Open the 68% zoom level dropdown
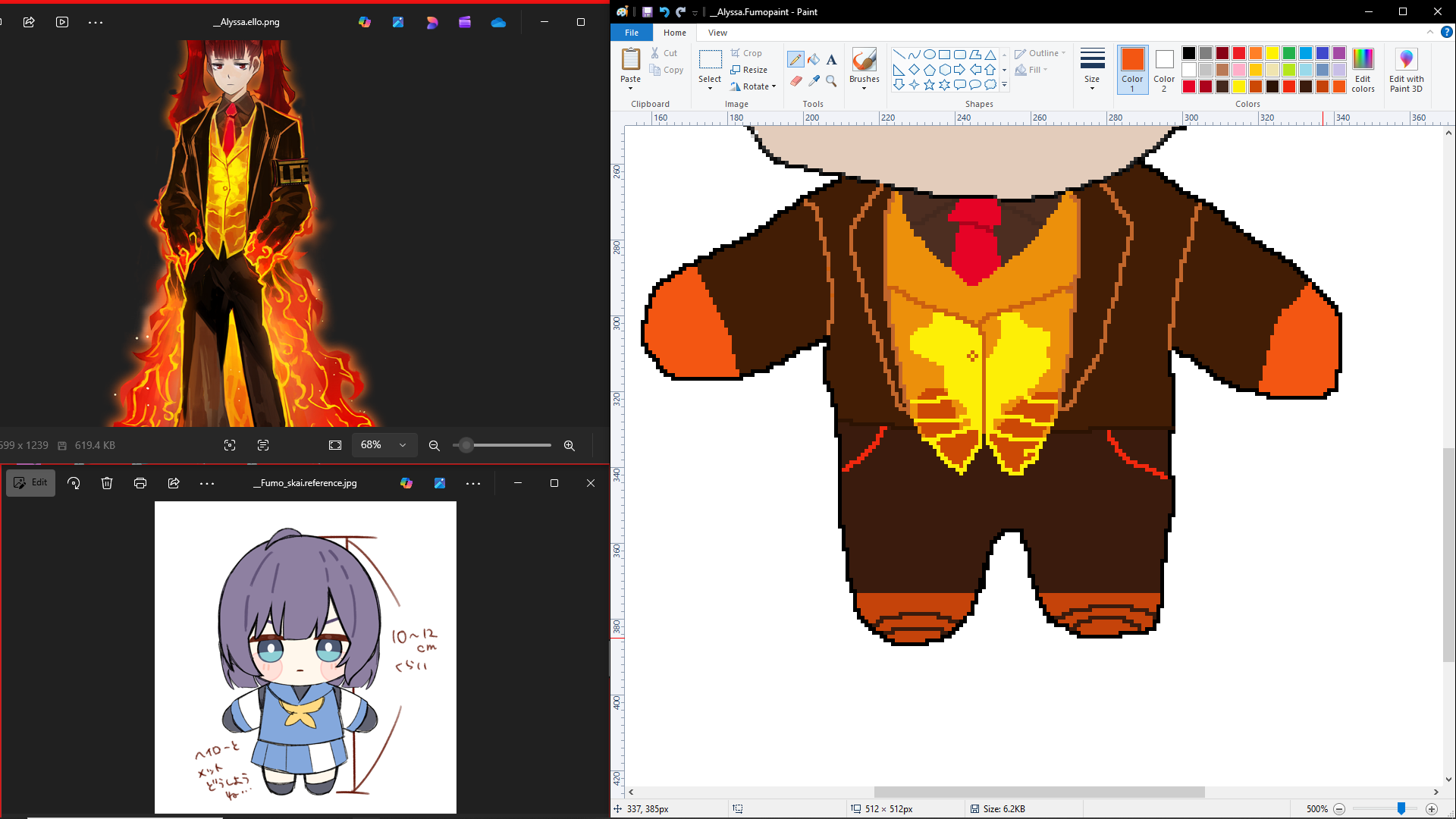 tap(403, 445)
